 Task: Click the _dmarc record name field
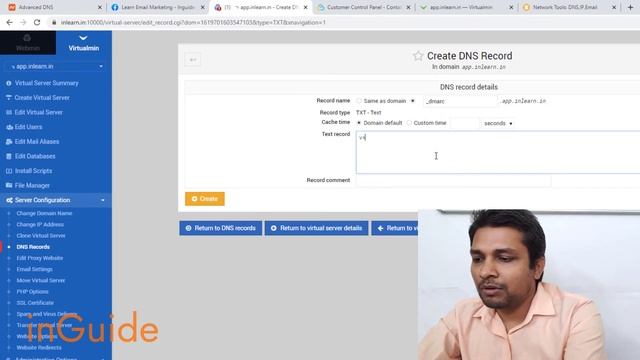pos(460,101)
